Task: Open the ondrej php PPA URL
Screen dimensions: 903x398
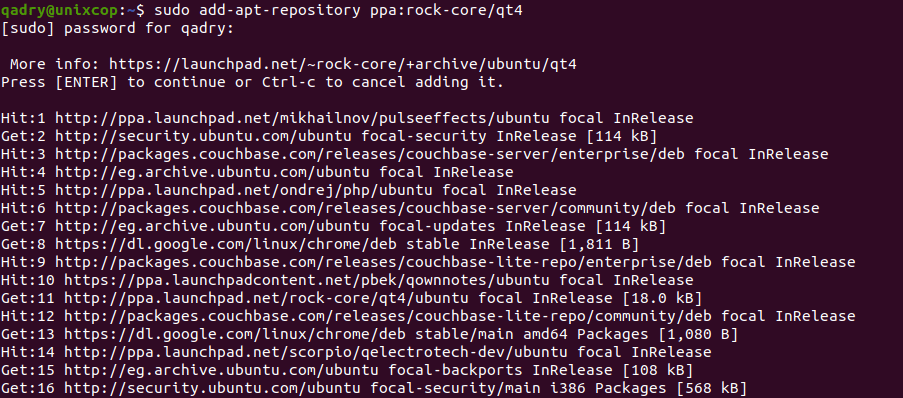Action: (244, 190)
